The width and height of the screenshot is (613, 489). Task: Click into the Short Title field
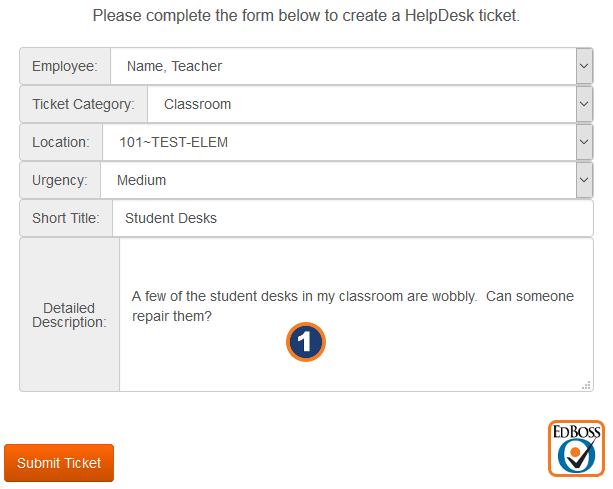click(352, 218)
